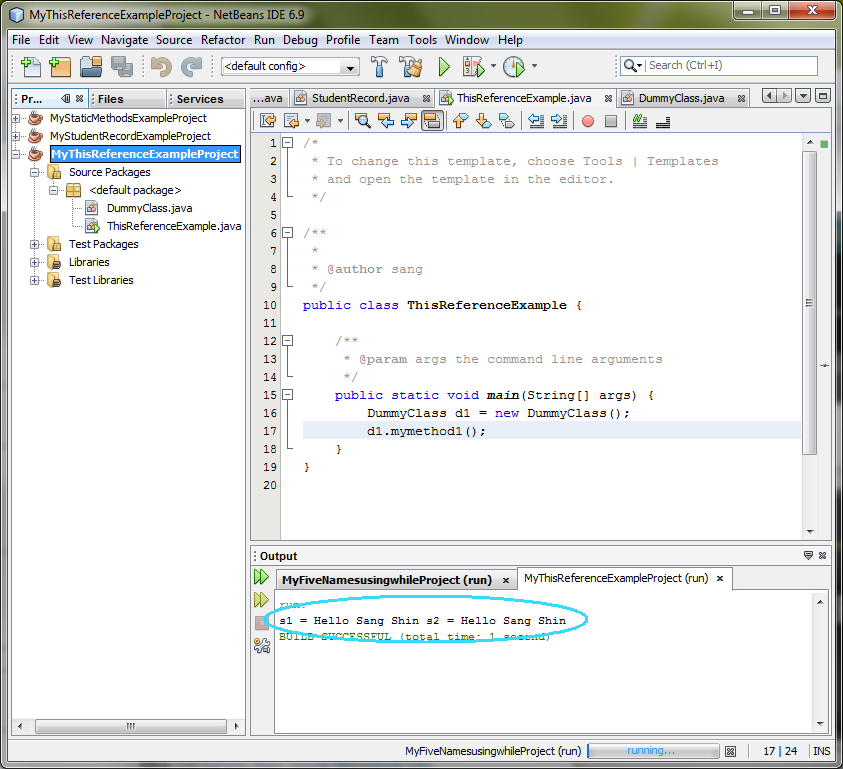Cancel the running process via status icon
The image size is (843, 769).
pos(730,751)
